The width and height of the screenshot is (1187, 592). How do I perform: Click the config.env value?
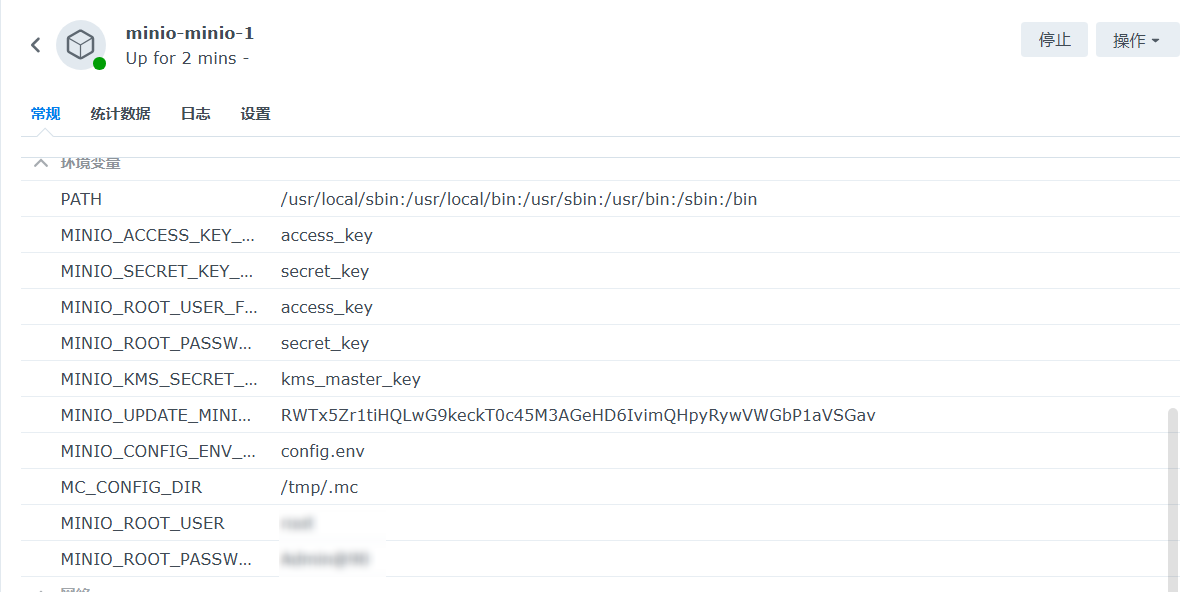point(322,451)
